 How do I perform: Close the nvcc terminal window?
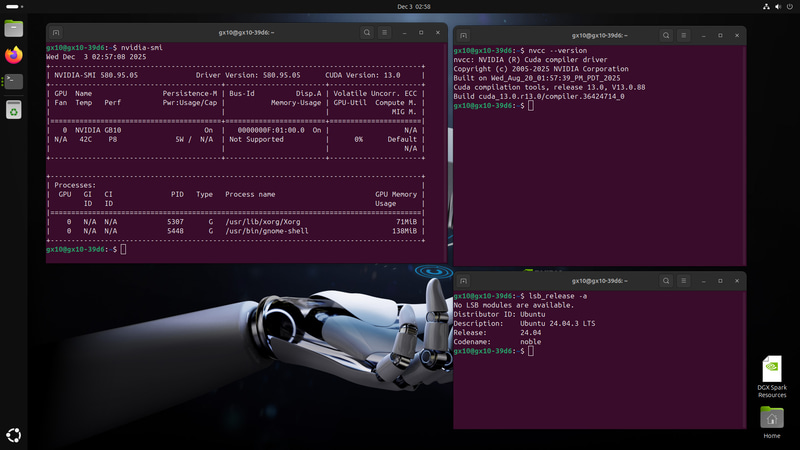[x=737, y=36]
